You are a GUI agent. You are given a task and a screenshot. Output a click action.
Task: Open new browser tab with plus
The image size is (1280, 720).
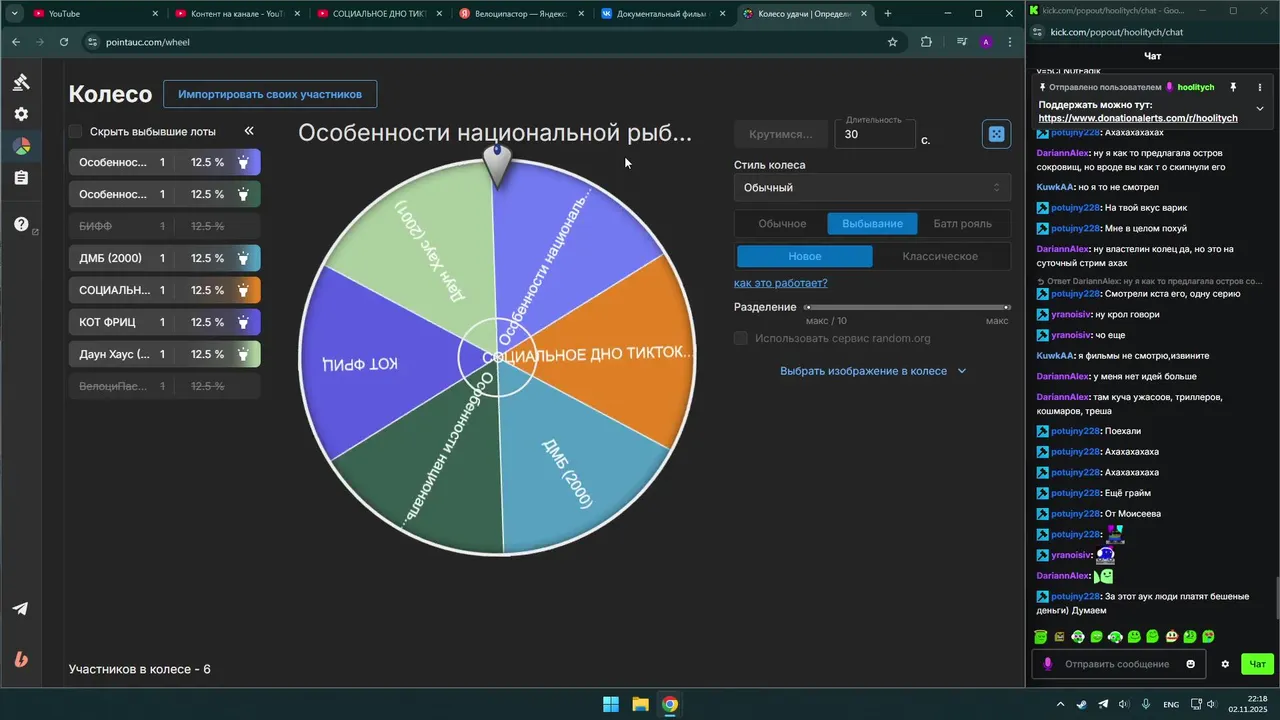pos(887,13)
